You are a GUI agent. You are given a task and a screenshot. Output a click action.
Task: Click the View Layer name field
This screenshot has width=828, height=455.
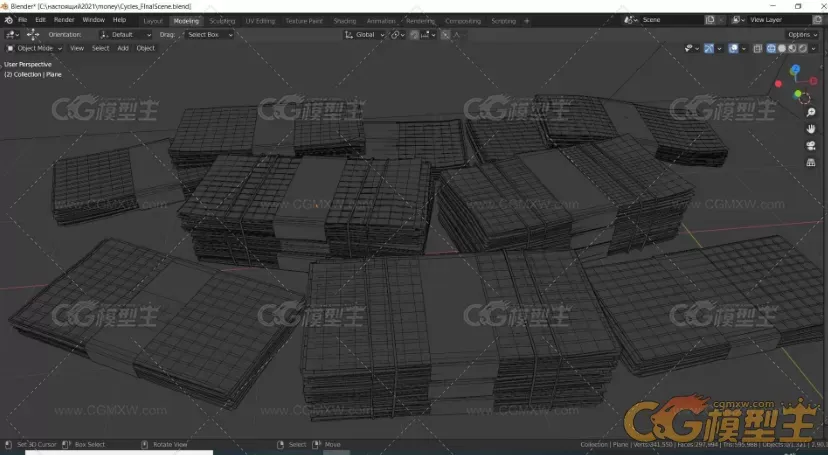779,20
